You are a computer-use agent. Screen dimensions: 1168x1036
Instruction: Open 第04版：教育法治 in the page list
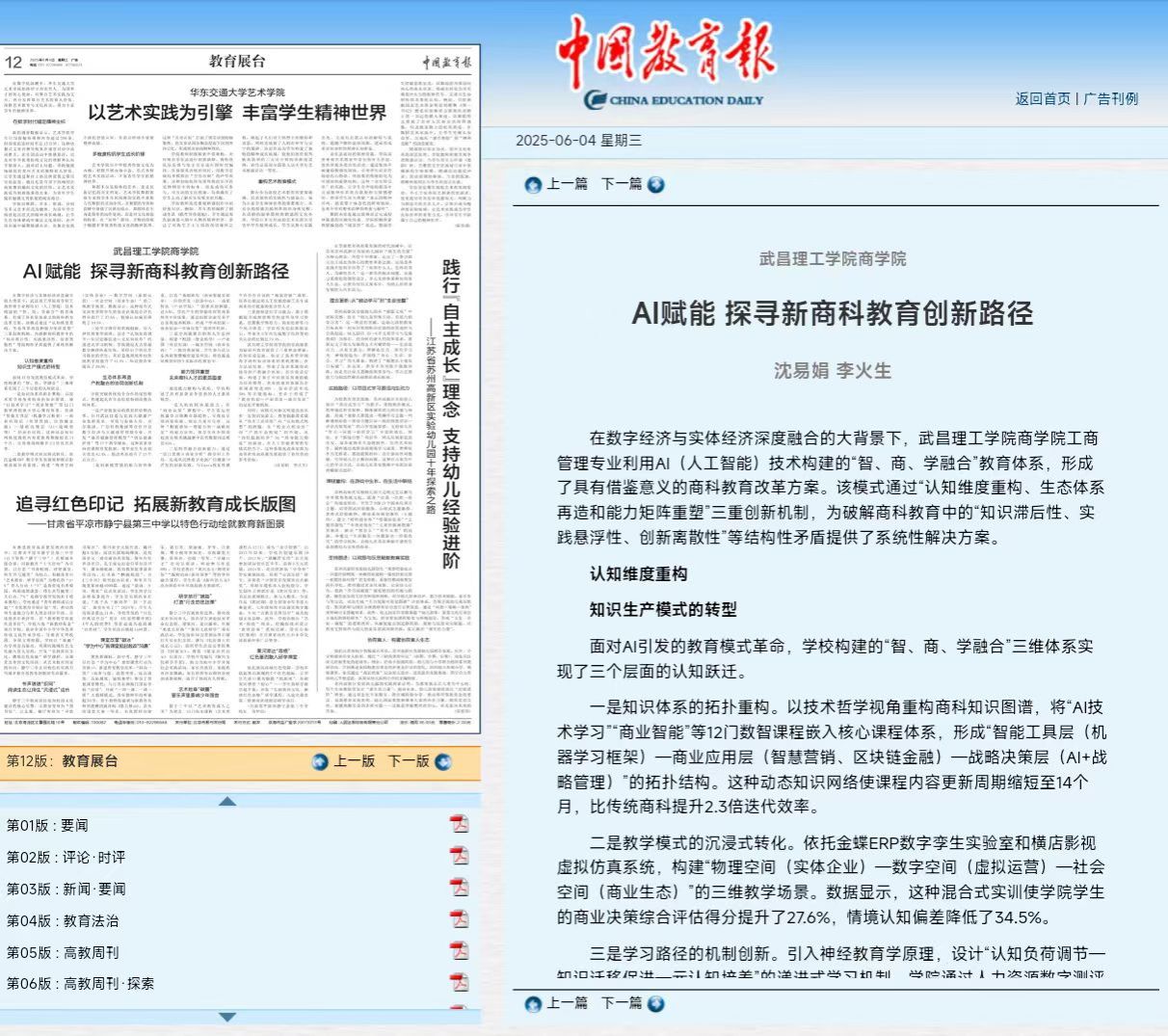pyautogui.click(x=63, y=920)
